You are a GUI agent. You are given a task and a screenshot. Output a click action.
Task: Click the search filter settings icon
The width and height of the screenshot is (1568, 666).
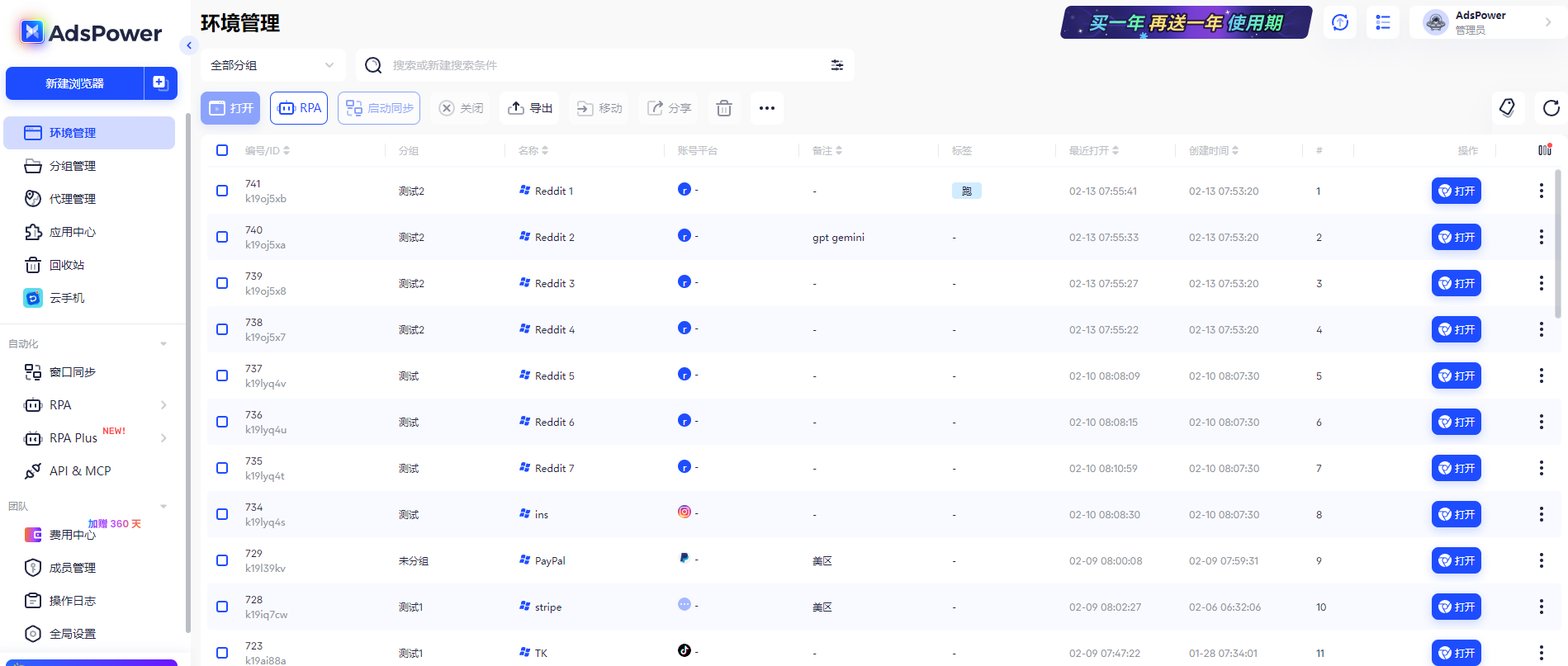pyautogui.click(x=836, y=65)
